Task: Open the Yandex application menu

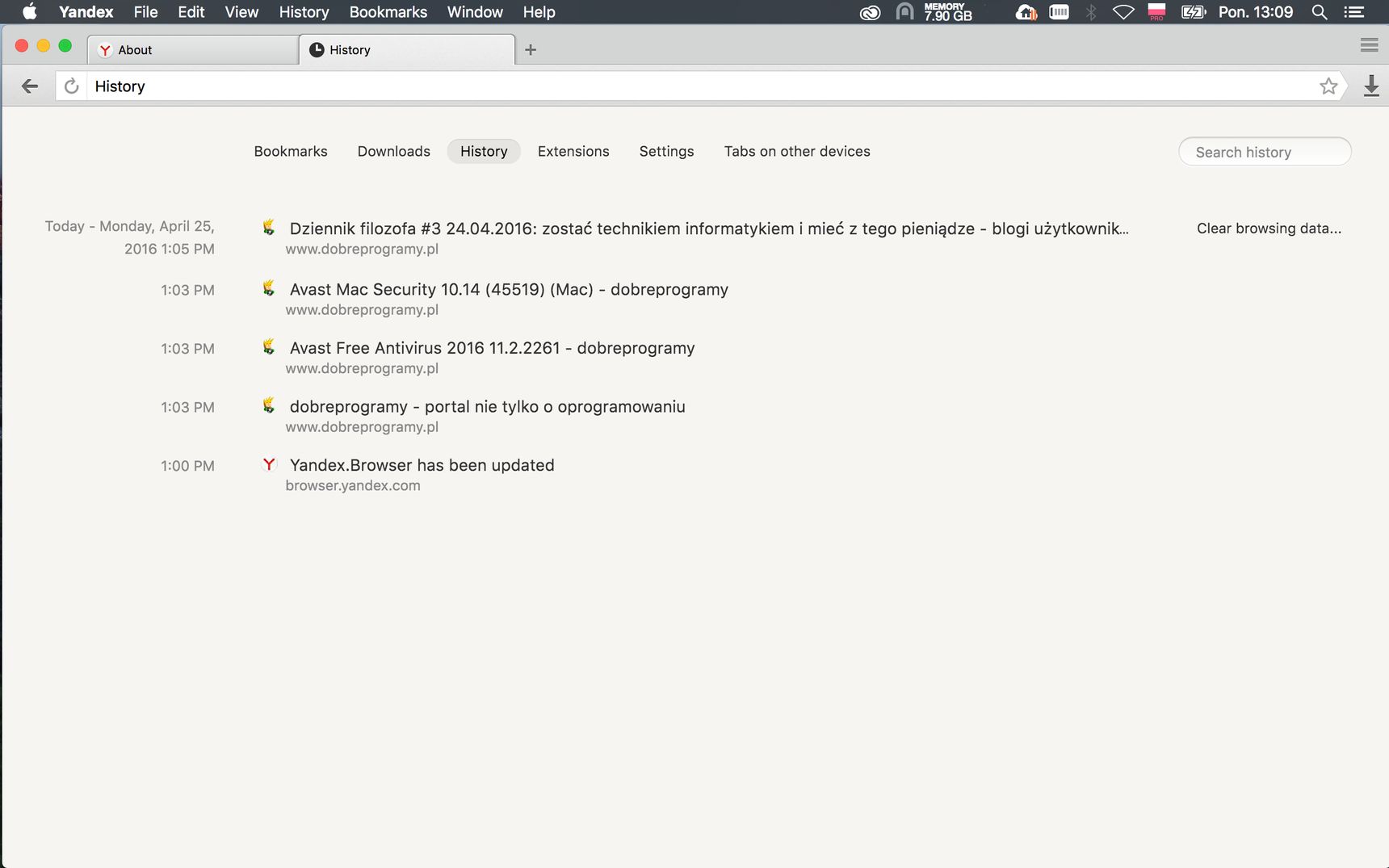Action: [x=86, y=12]
